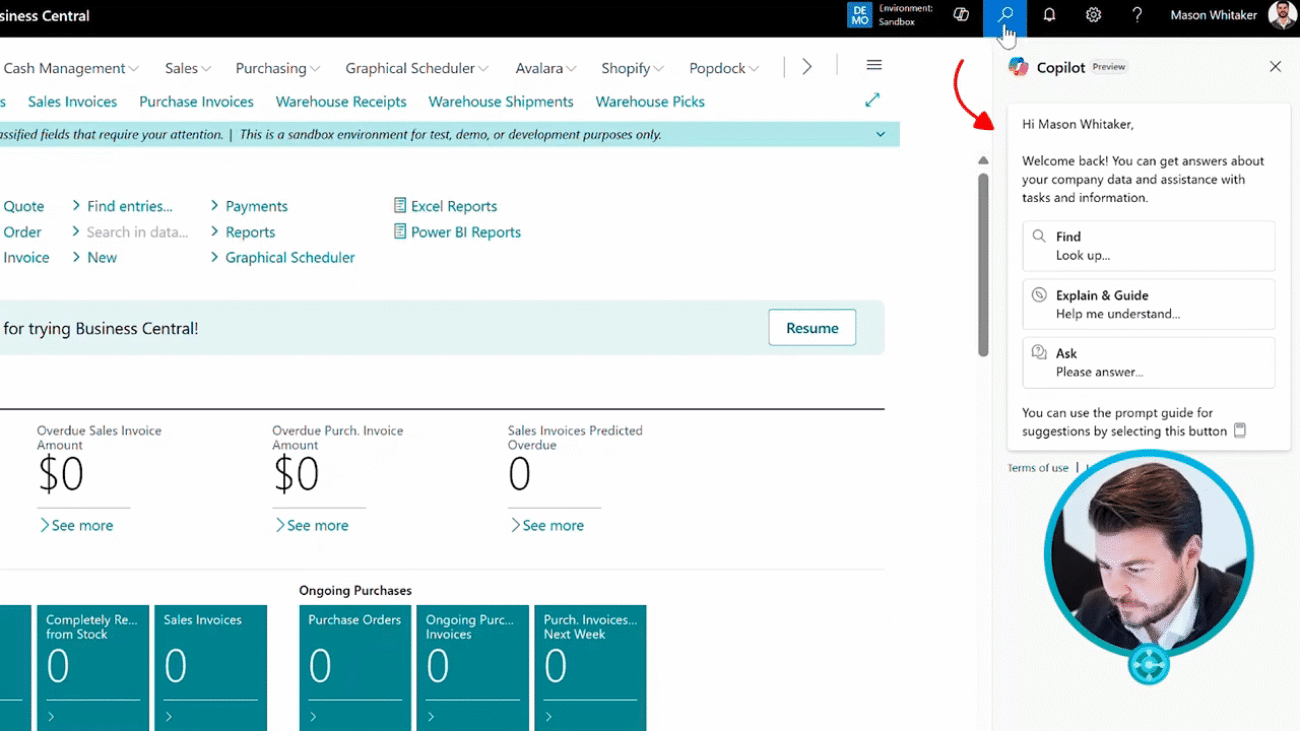Open Terms of use link

(x=1038, y=468)
